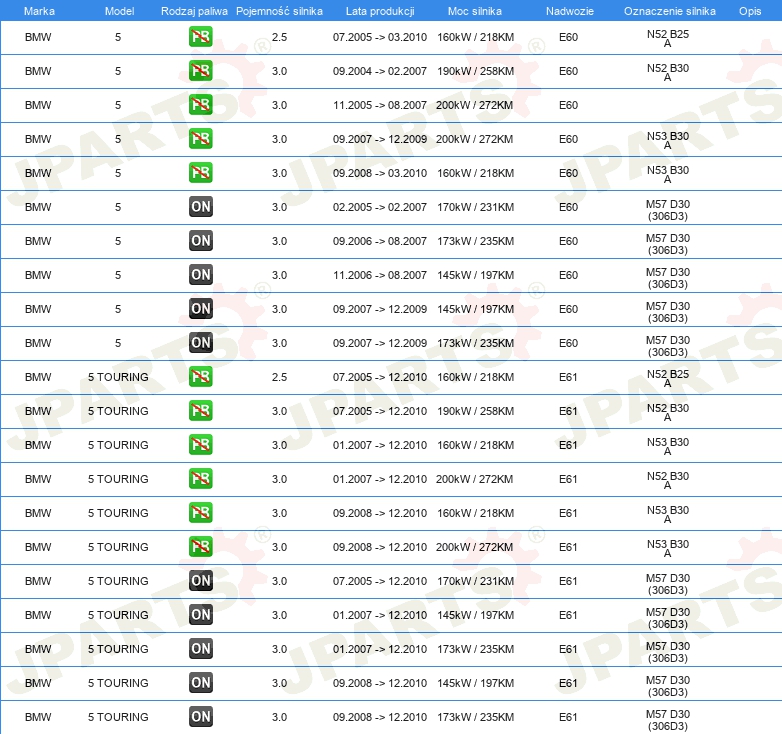Click 2.5 capacity in the E60 row
Image resolution: width=782 pixels, height=734 pixels.
pos(279,37)
